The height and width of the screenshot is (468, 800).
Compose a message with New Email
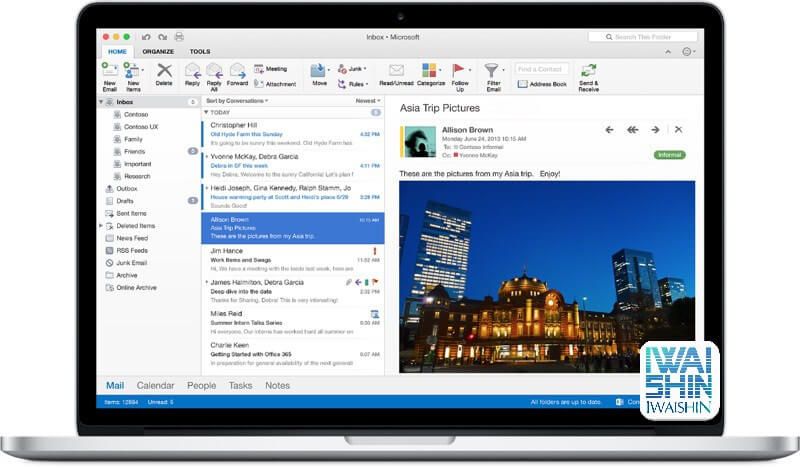pos(110,77)
